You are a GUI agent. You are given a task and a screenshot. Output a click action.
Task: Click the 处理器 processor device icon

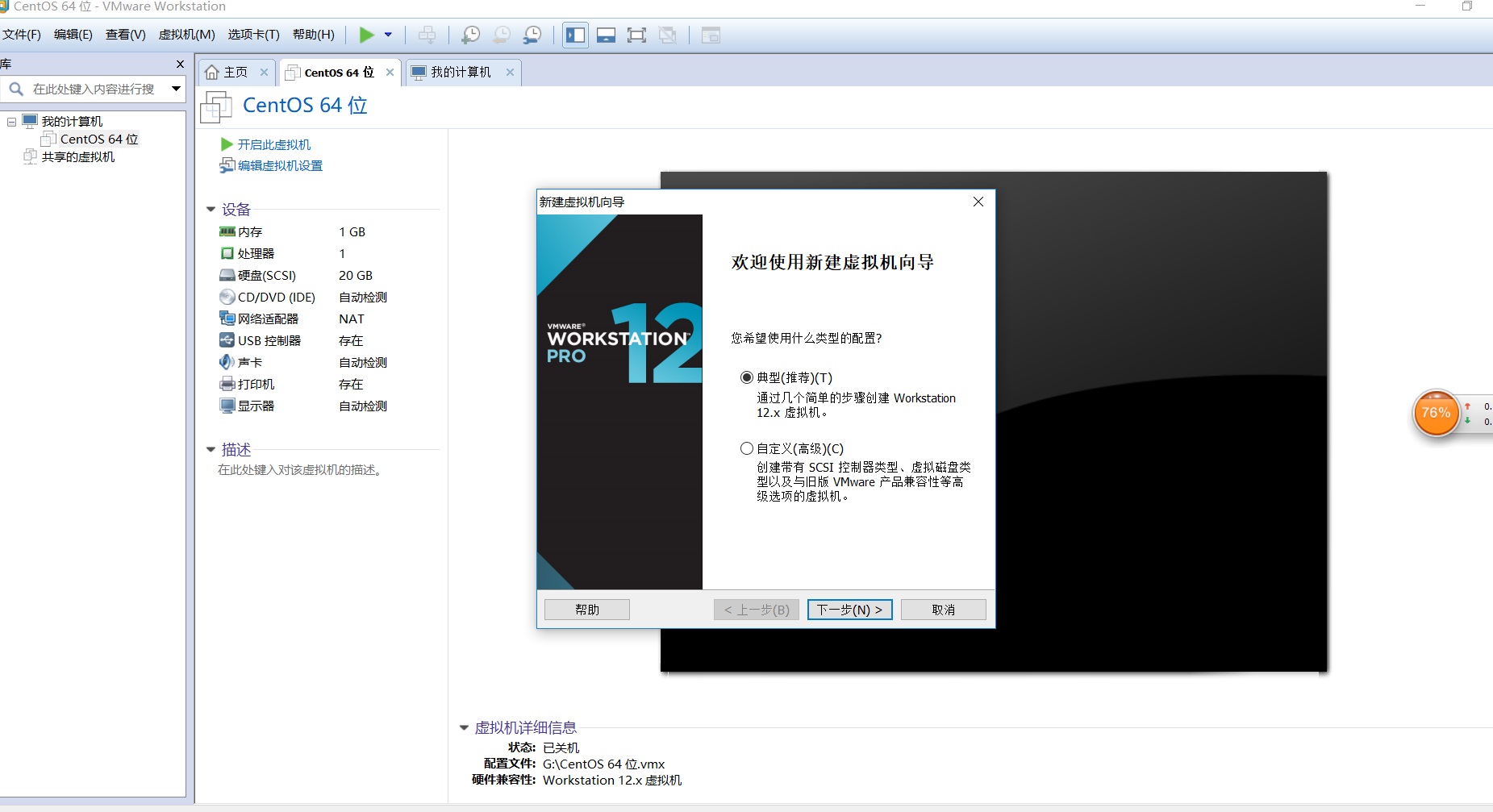[x=227, y=253]
